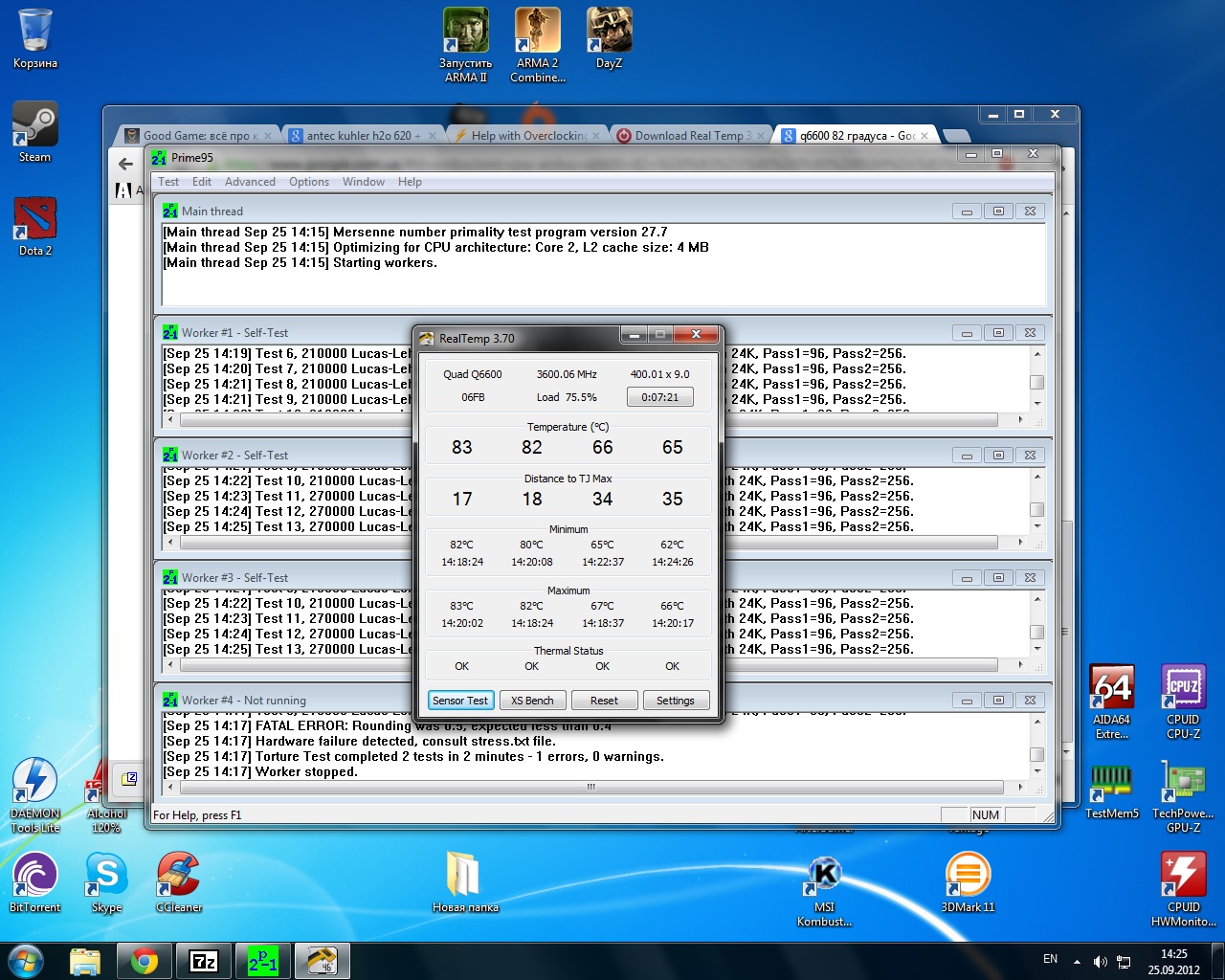Open the Recycle Bin desktop icon
Screen dimensions: 1225x980
(x=35, y=39)
